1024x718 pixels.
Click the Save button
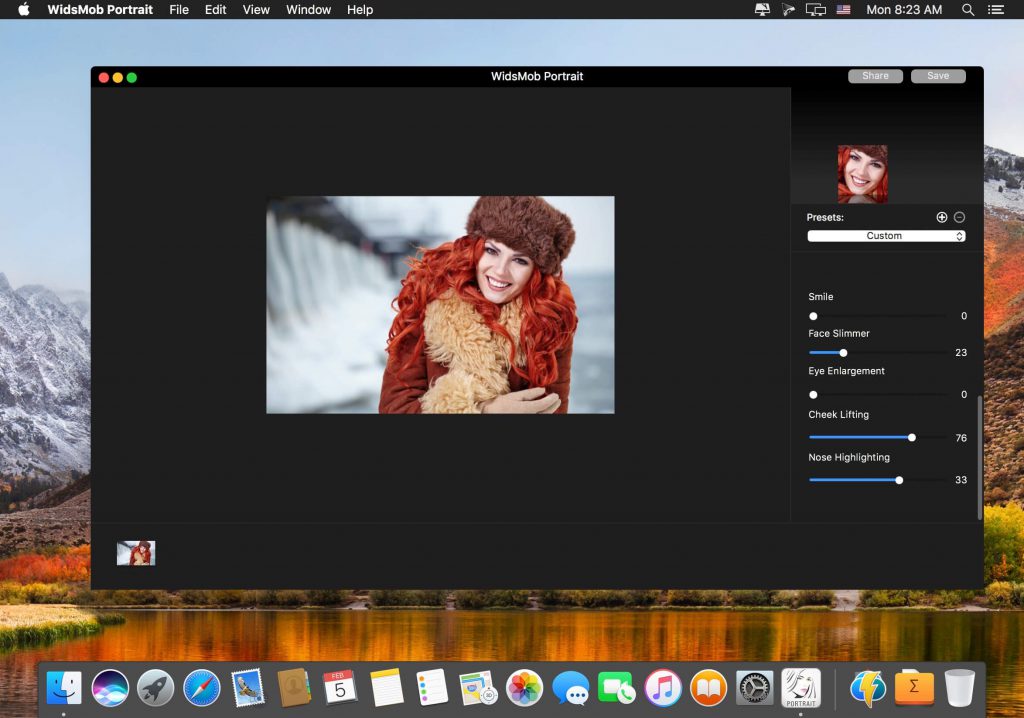937,75
